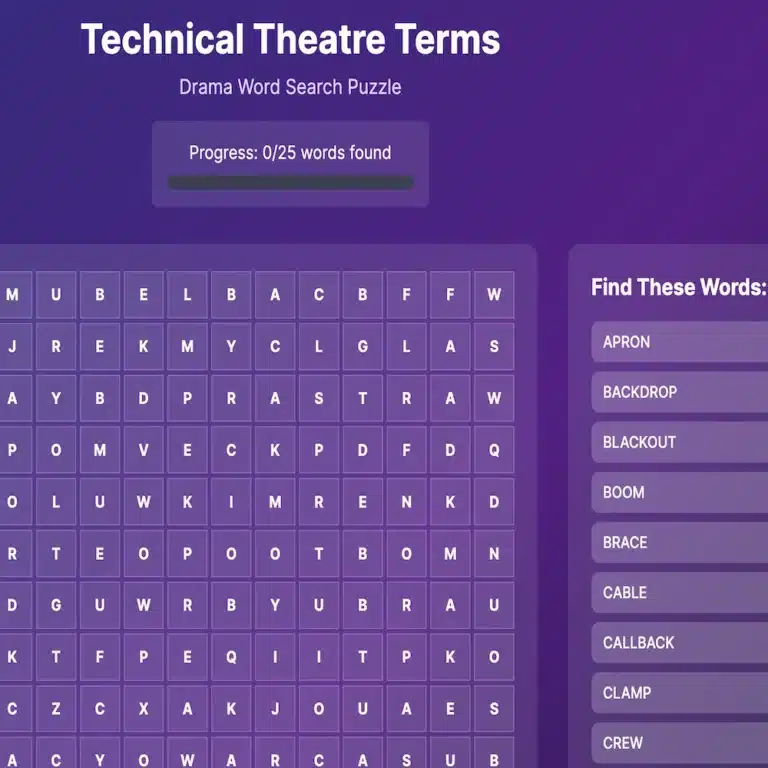Click letter K in row J R E K M Y
This screenshot has width=768, height=768.
pyautogui.click(x=144, y=346)
